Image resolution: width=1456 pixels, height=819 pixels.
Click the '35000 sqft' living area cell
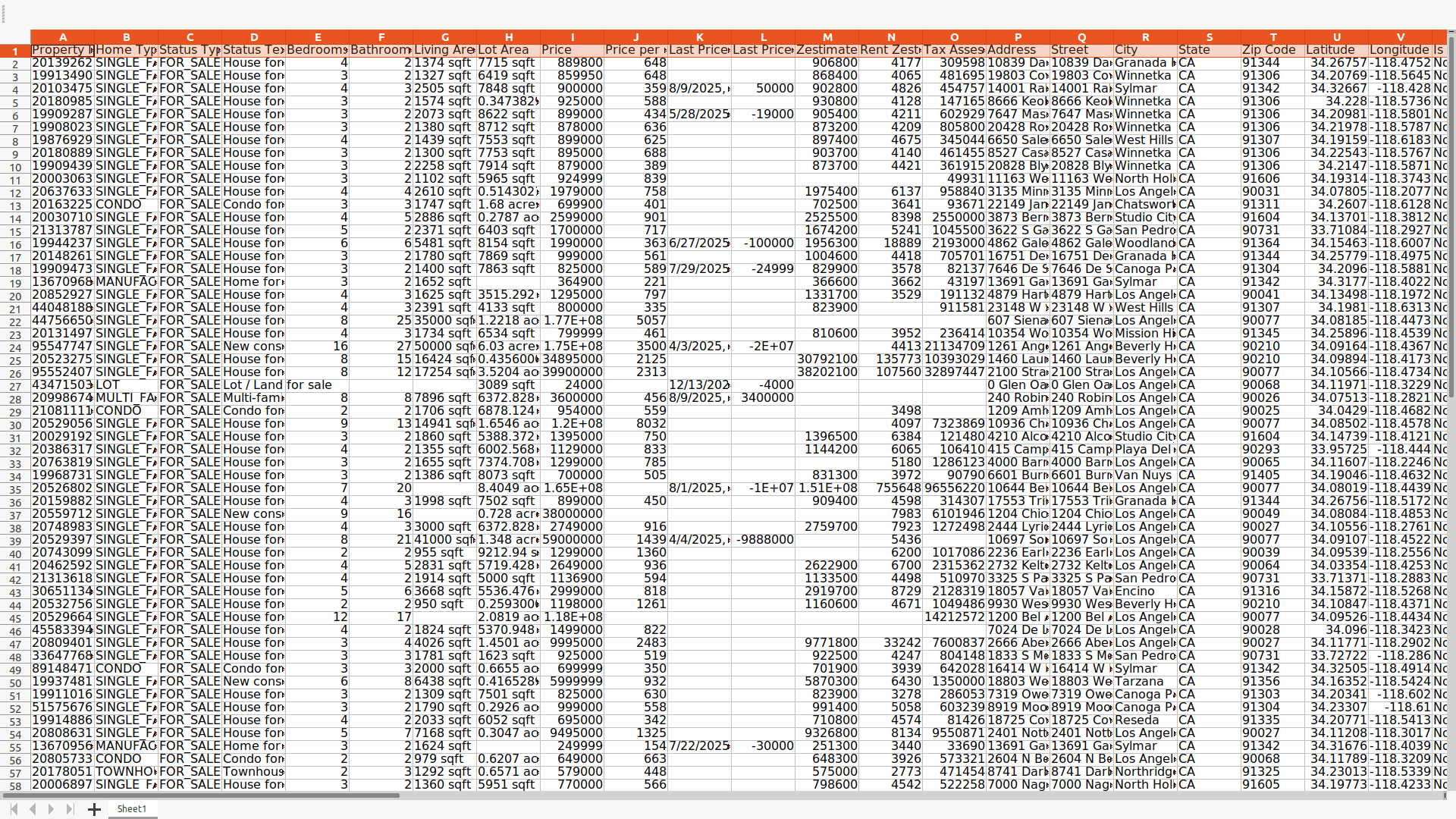tap(445, 321)
